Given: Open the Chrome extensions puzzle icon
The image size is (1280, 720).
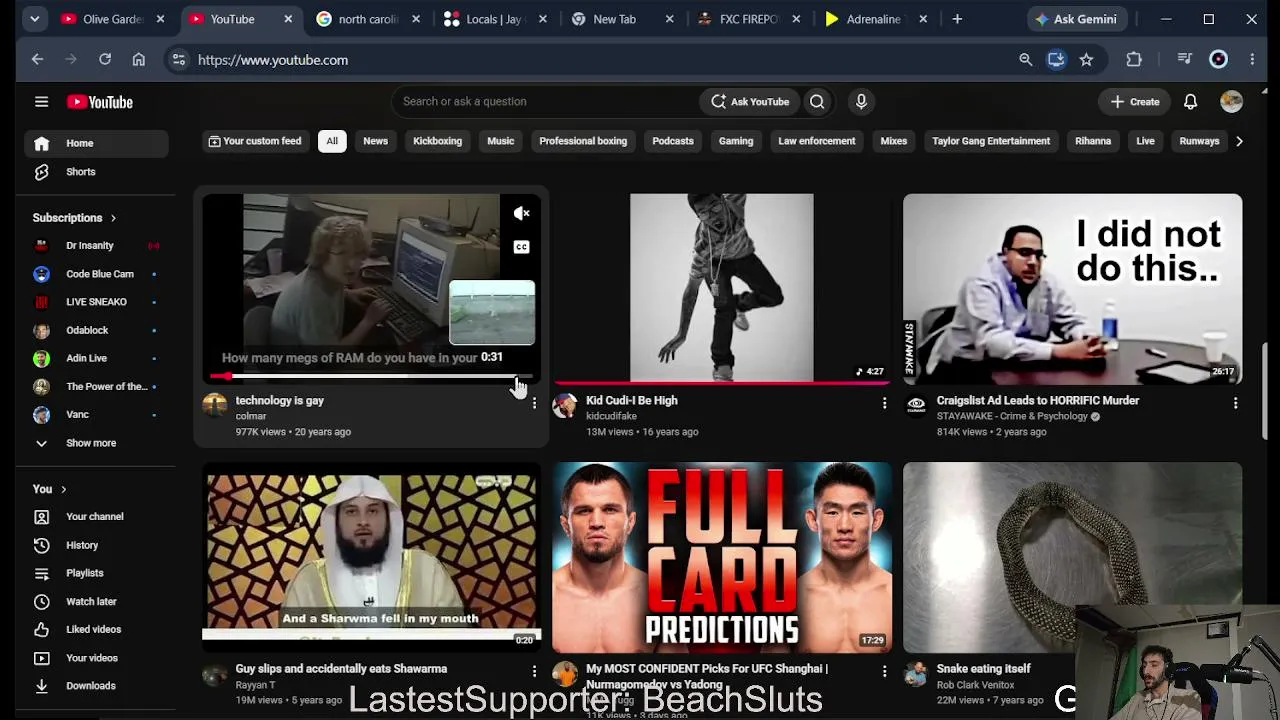Looking at the screenshot, I should 1134,60.
